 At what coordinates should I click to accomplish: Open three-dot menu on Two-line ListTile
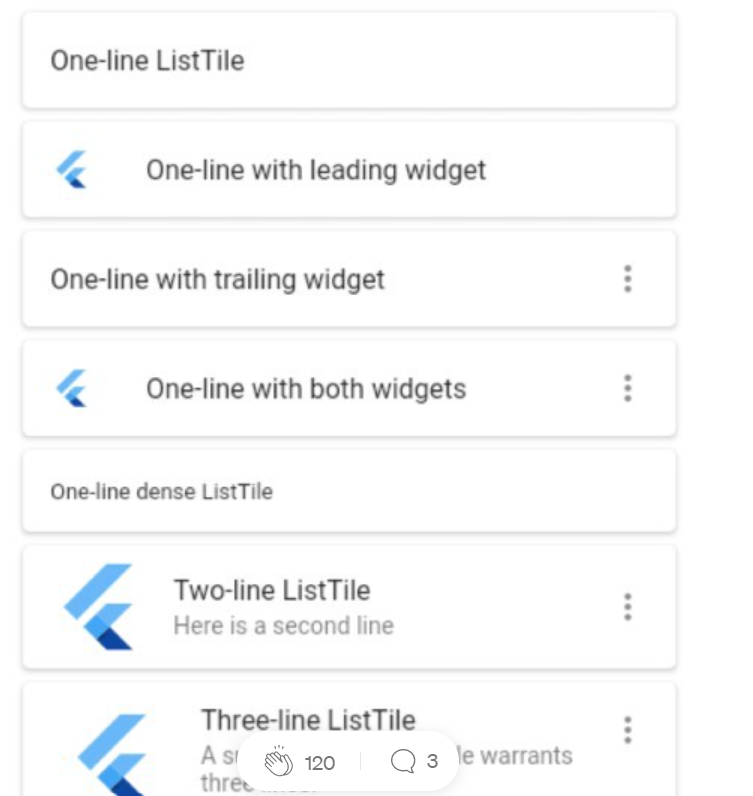pos(627,607)
